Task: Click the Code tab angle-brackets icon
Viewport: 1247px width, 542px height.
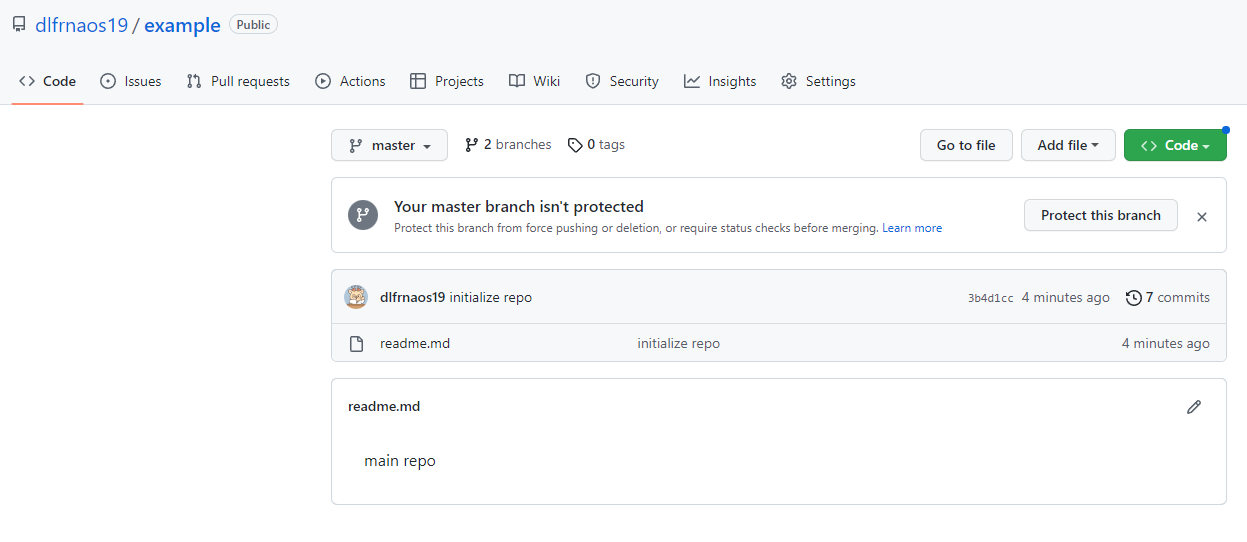Action: [27, 81]
